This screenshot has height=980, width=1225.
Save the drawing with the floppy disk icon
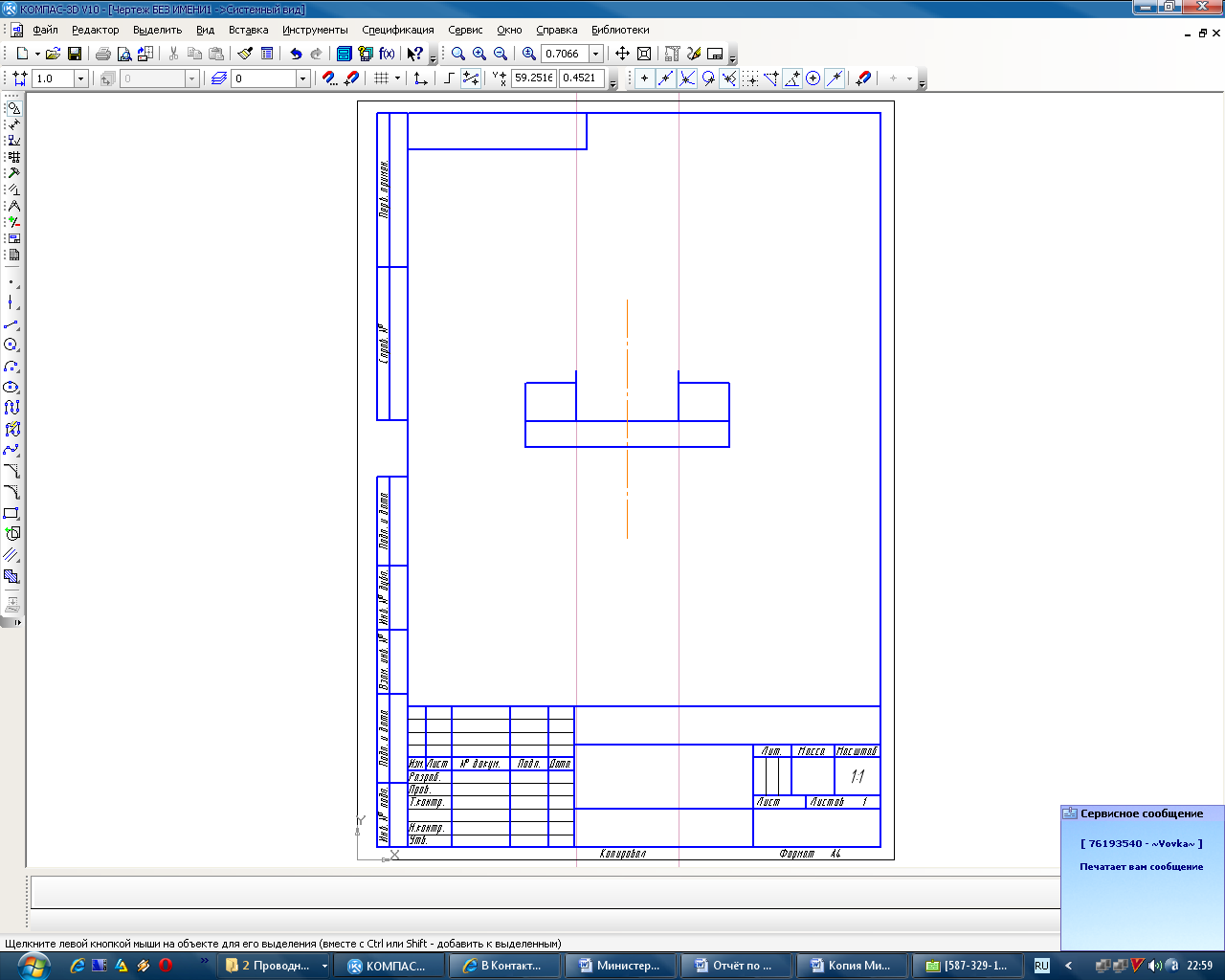[75, 54]
